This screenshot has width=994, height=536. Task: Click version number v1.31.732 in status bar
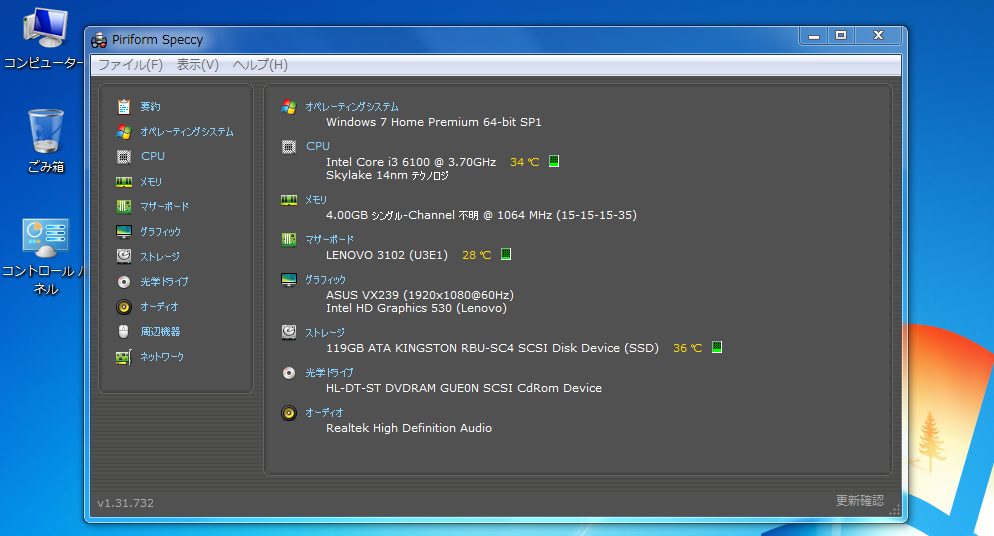pyautogui.click(x=126, y=503)
